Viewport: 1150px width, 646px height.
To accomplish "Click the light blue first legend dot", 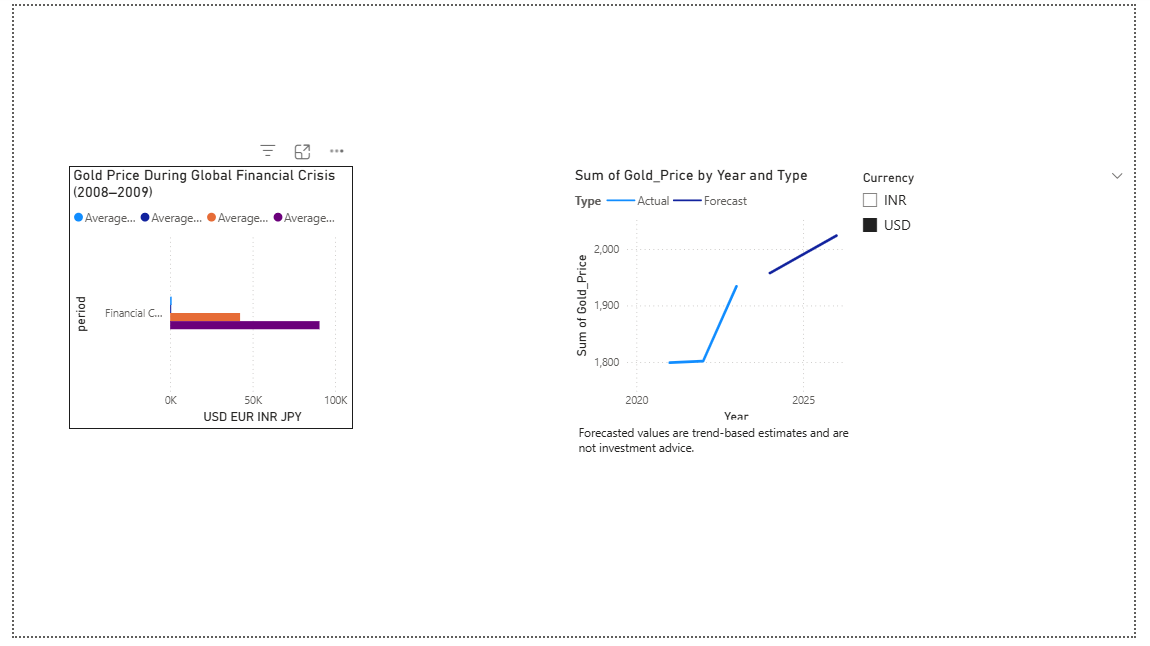I will (79, 218).
